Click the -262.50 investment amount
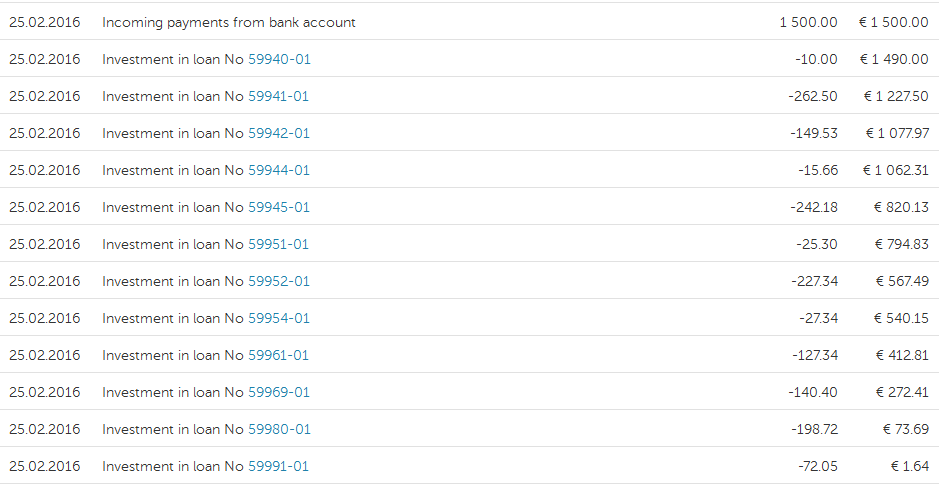Viewport: 941px width, 485px height. [813, 97]
